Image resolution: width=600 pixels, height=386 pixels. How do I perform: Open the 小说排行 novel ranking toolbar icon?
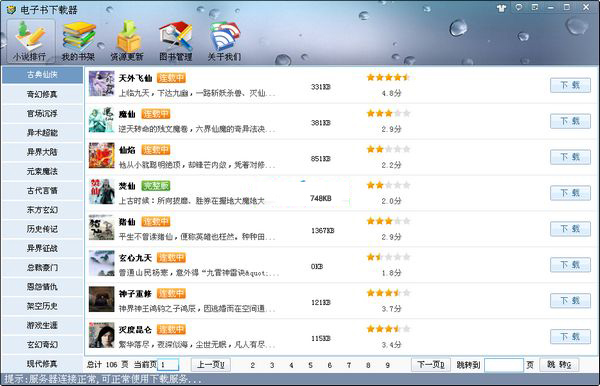coord(30,41)
